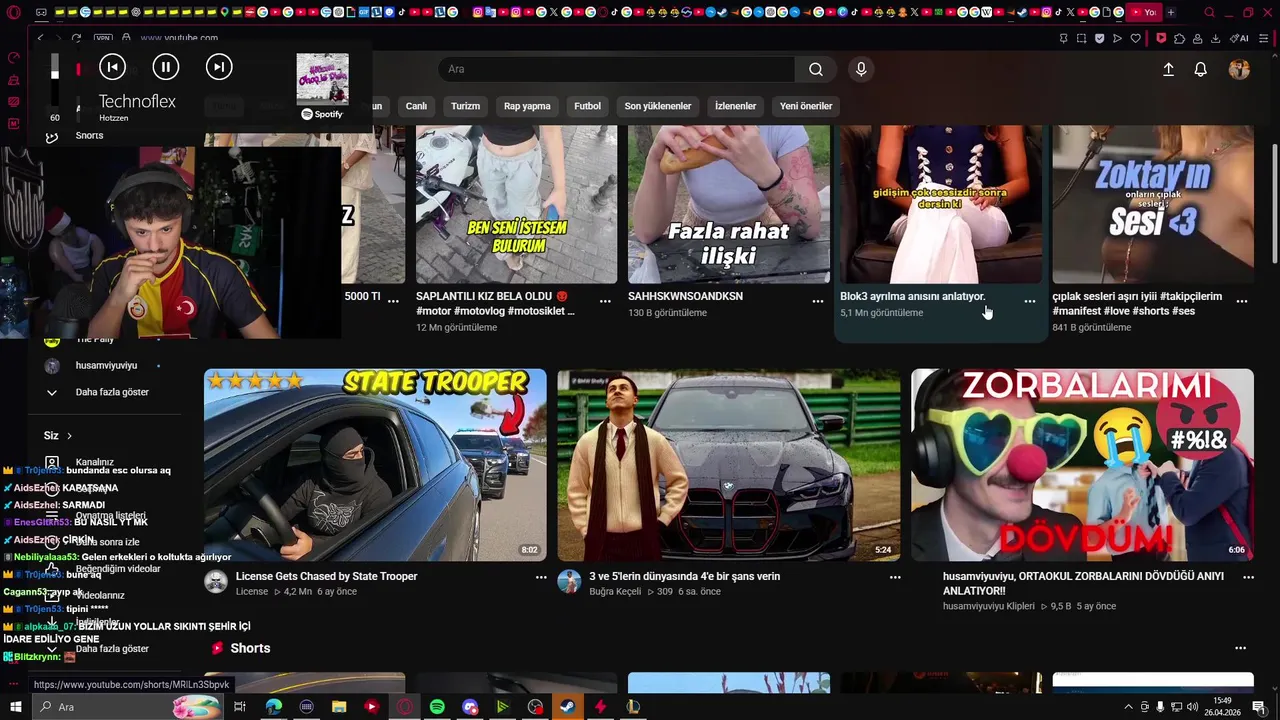Screen dimensions: 1280x720
Task: Open options for husamviyuviyu ORTAOKUL ZORBALARINI video
Action: [x=1248, y=577]
